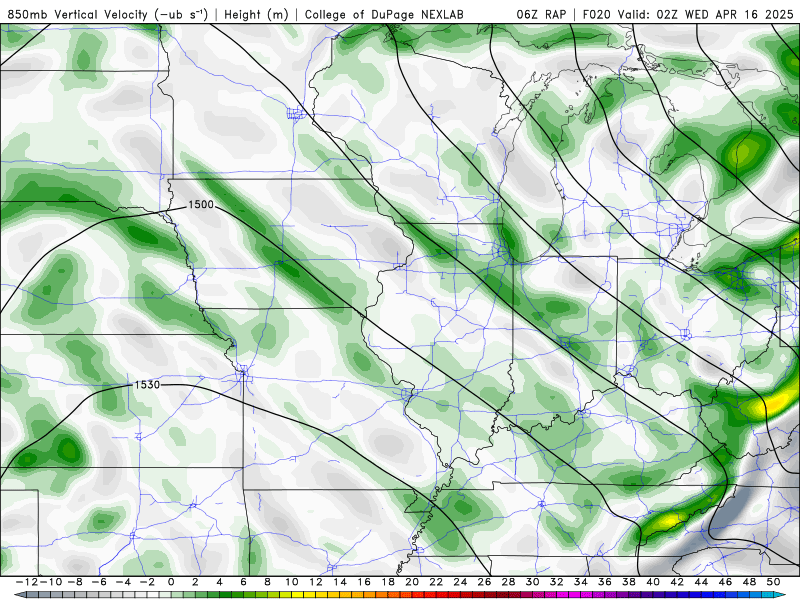Screen dimensions: 800x600
Task: Click the -10 value on color scale
Action: pos(49,582)
